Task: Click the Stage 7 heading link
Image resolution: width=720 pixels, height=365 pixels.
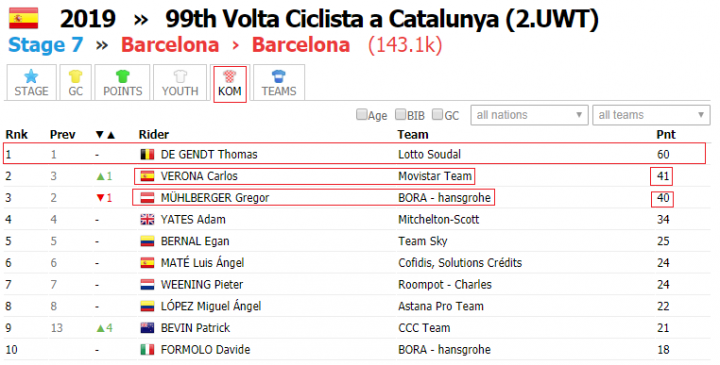Action: click(45, 45)
